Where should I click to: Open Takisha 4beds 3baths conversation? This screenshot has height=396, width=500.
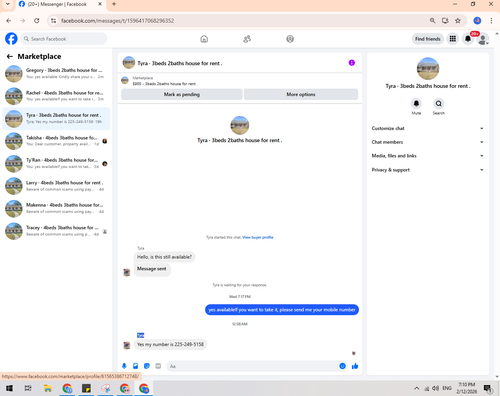point(56,141)
